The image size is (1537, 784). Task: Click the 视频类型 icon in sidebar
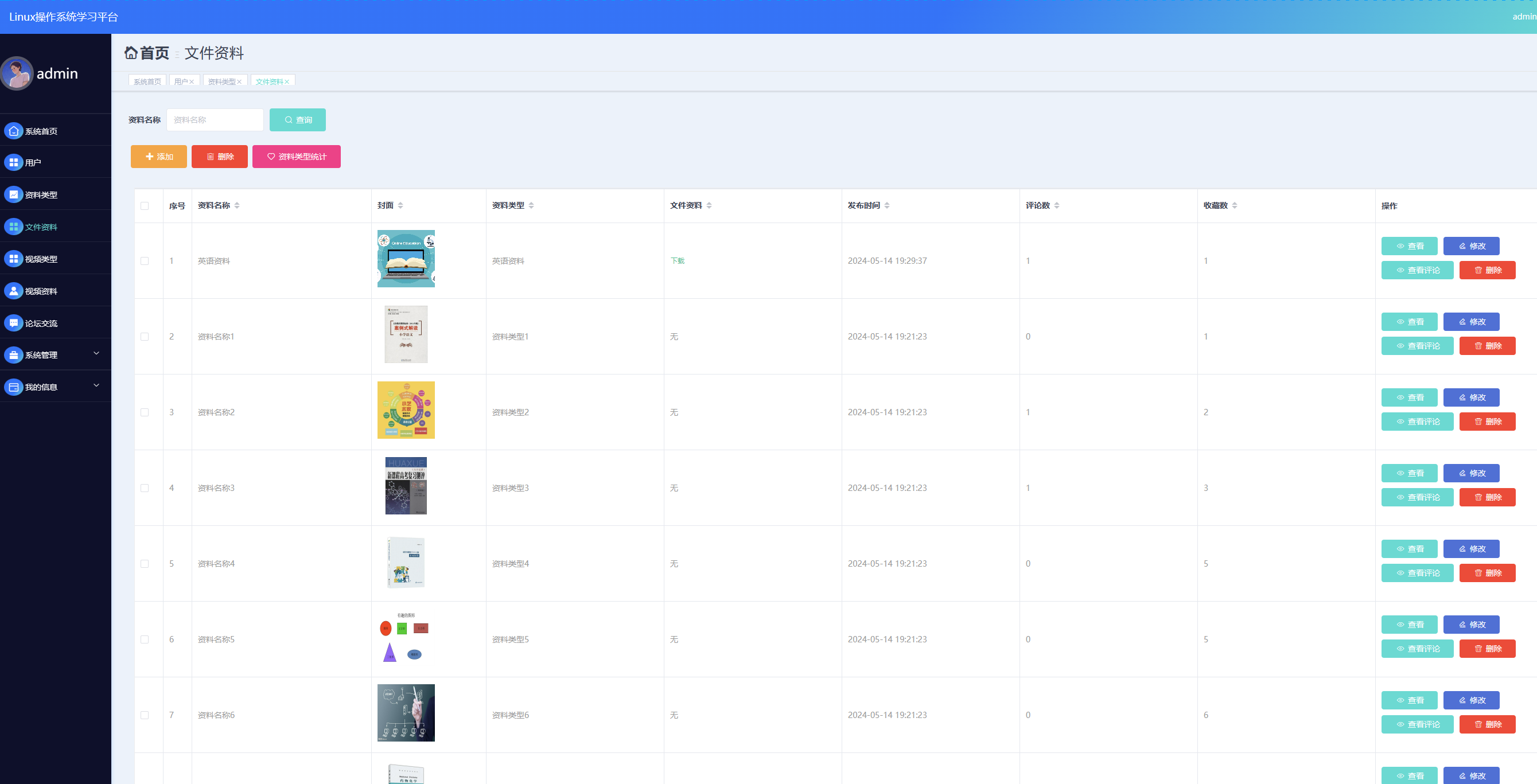(x=13, y=259)
